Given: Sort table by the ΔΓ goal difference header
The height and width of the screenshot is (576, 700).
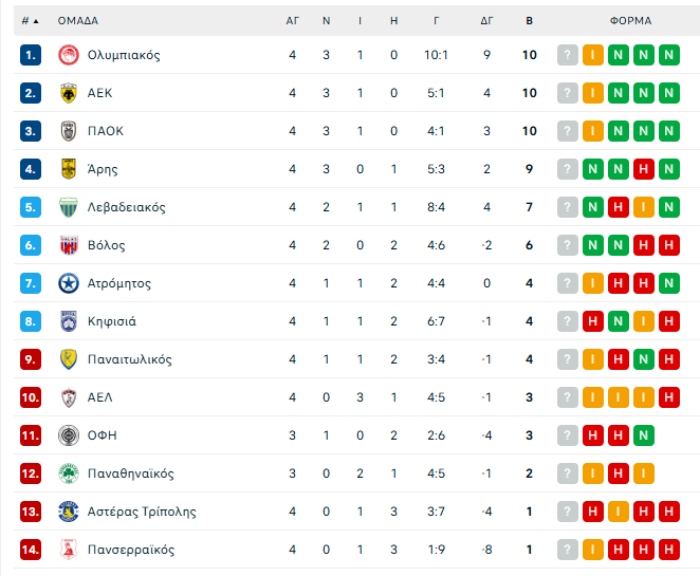Looking at the screenshot, I should click(x=487, y=21).
